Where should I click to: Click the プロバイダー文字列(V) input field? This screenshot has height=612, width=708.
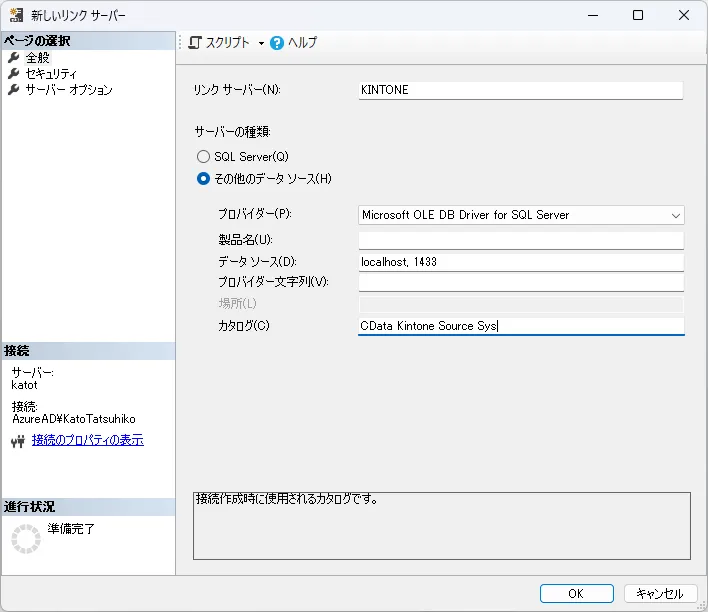point(521,283)
